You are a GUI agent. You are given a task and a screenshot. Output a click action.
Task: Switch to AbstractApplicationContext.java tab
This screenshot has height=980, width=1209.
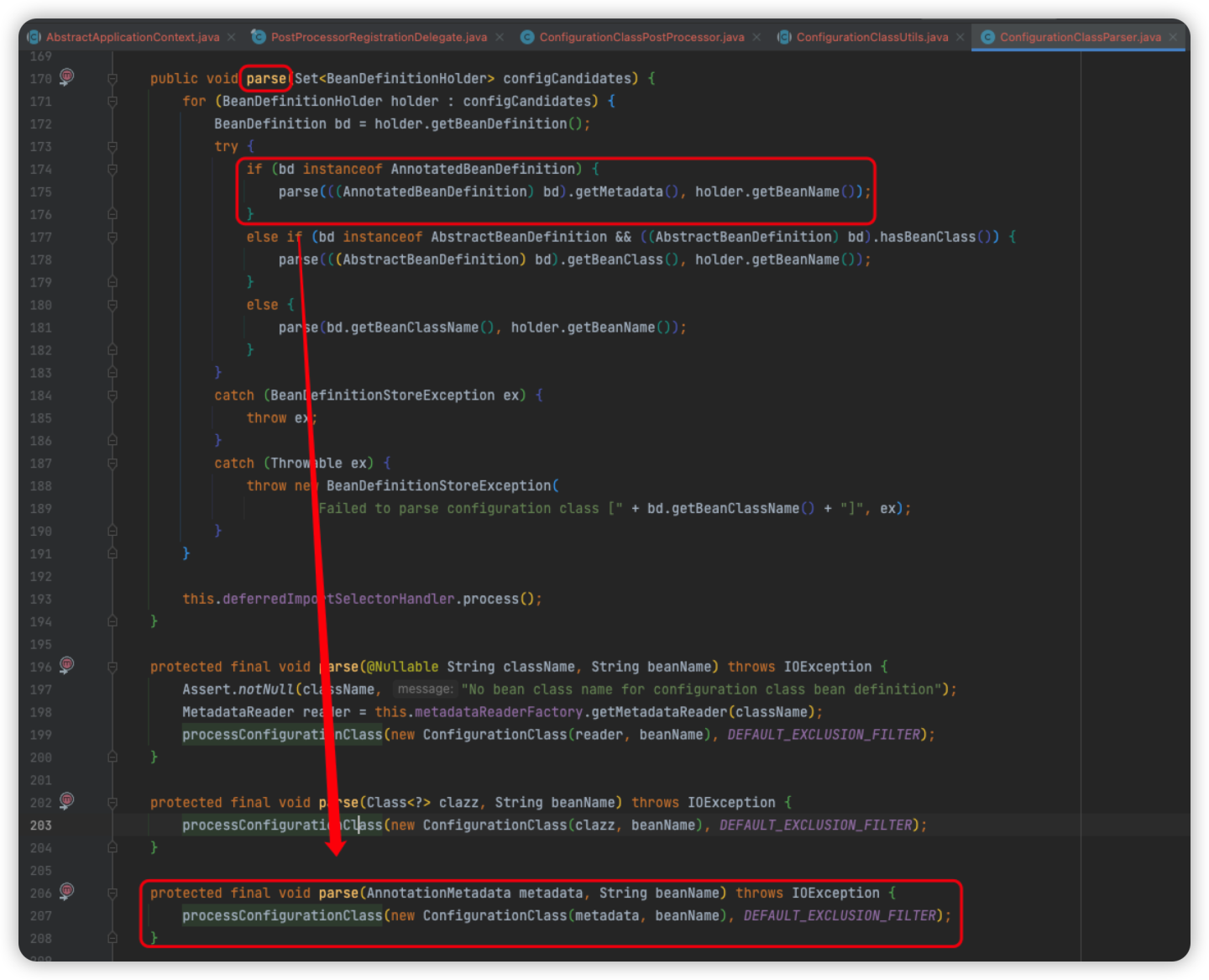[x=133, y=37]
